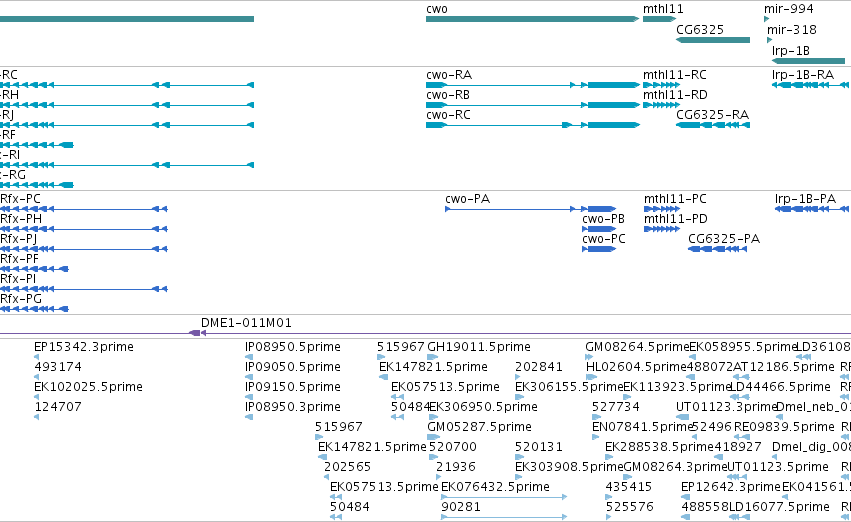Select the cwo-PB protein label

coord(604,219)
